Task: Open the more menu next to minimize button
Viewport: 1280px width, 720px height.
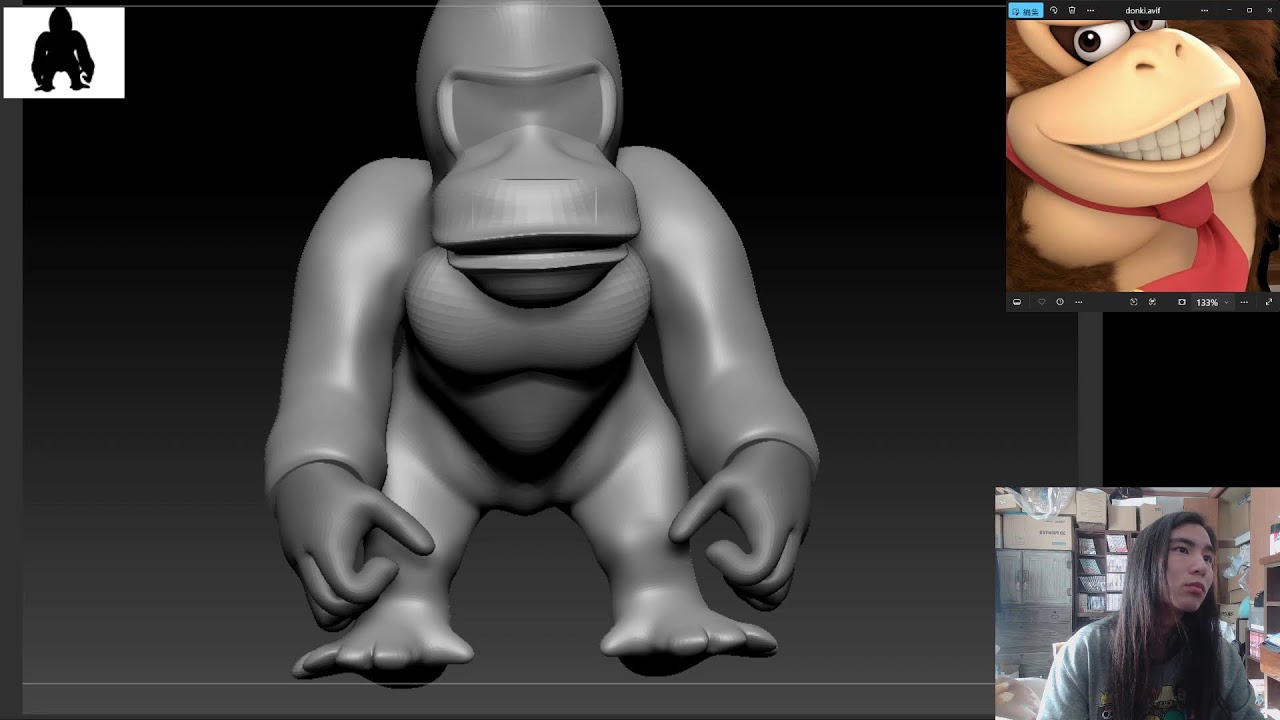Action: [x=1204, y=10]
